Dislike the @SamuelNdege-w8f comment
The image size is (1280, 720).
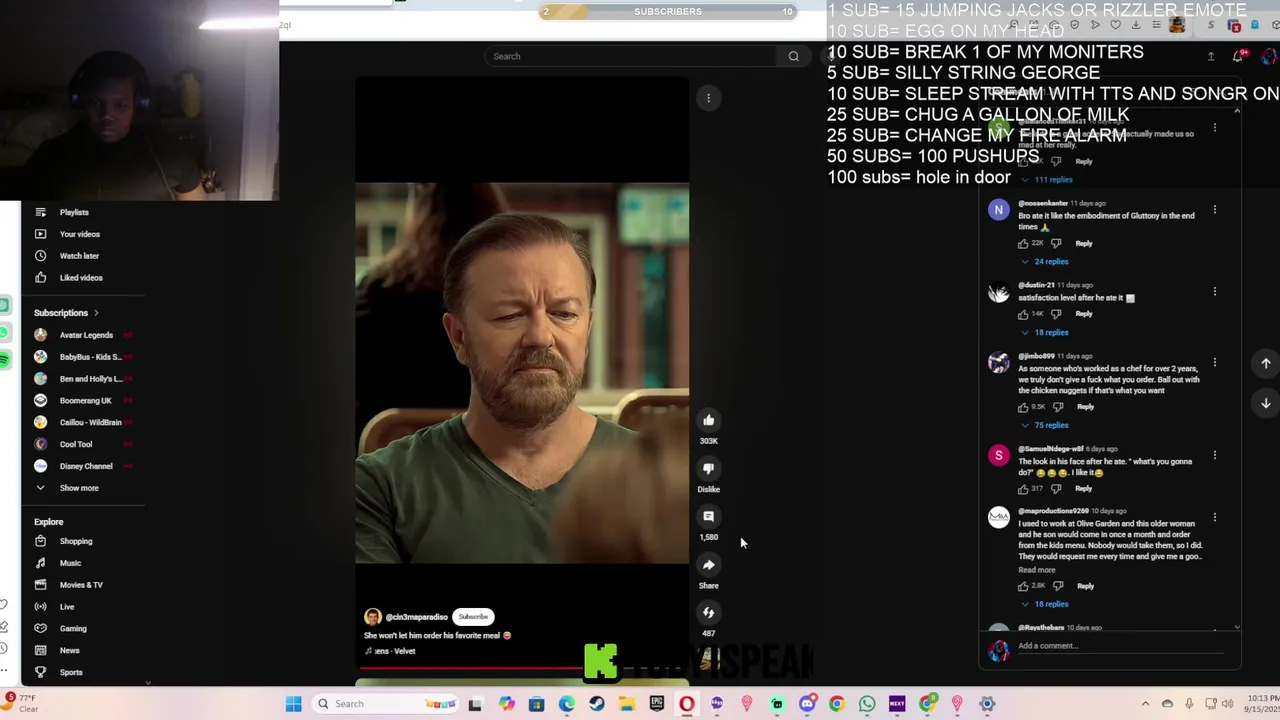(x=1056, y=489)
